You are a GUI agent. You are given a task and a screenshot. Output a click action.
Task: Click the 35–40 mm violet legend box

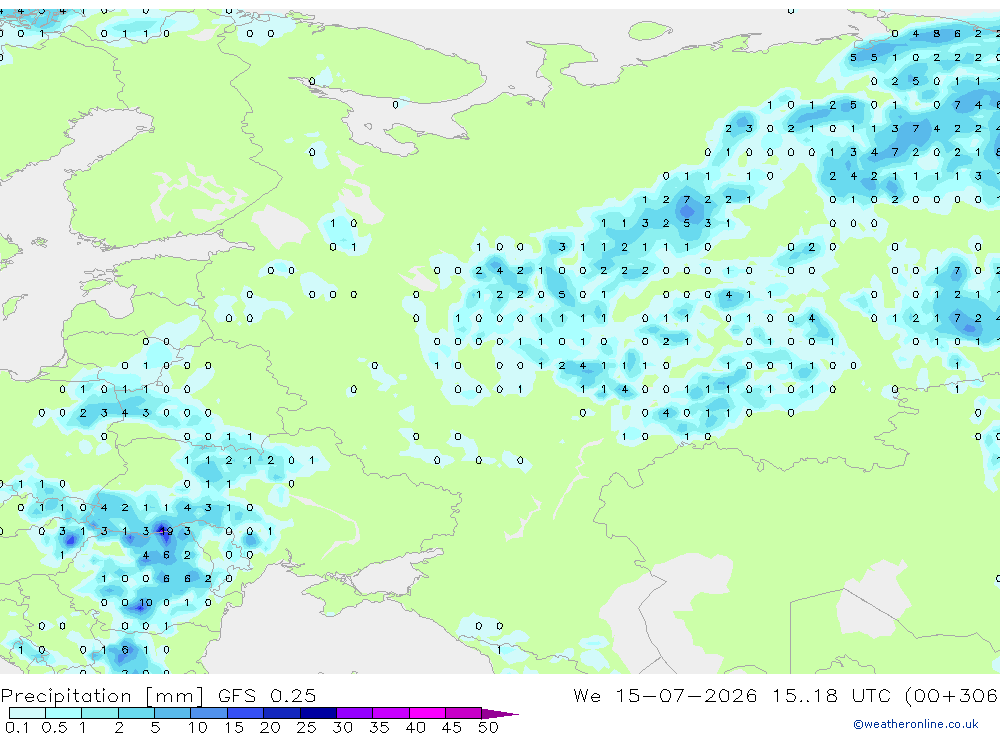pos(391,713)
